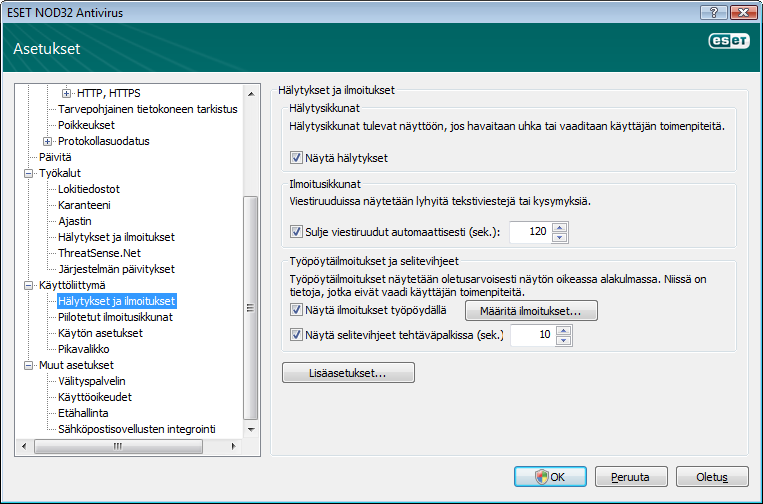Click the tree vertical scrollbar thumb
Viewport: 763px width, 504px height.
click(x=251, y=308)
